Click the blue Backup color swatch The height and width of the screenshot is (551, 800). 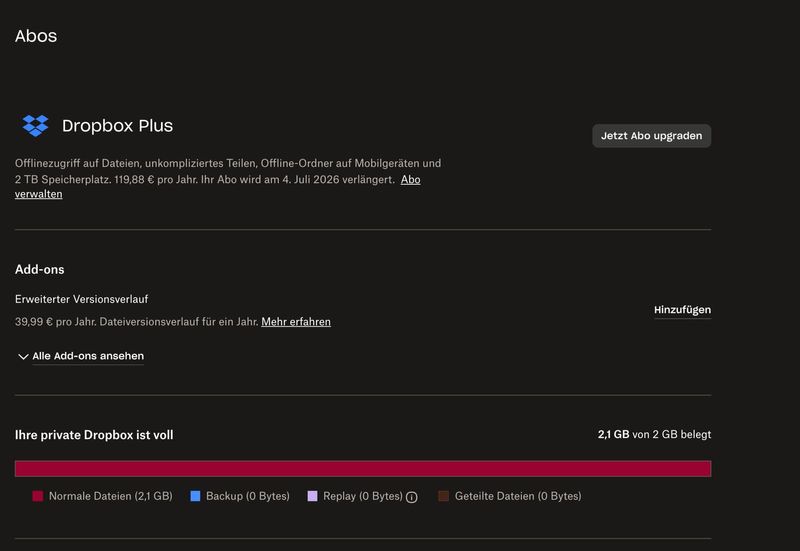[196, 496]
